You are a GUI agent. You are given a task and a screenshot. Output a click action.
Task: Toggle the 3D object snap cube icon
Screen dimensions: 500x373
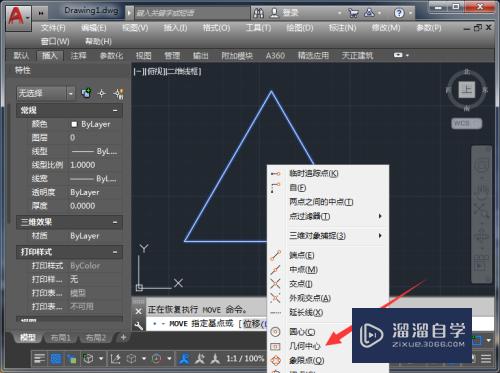point(131,359)
